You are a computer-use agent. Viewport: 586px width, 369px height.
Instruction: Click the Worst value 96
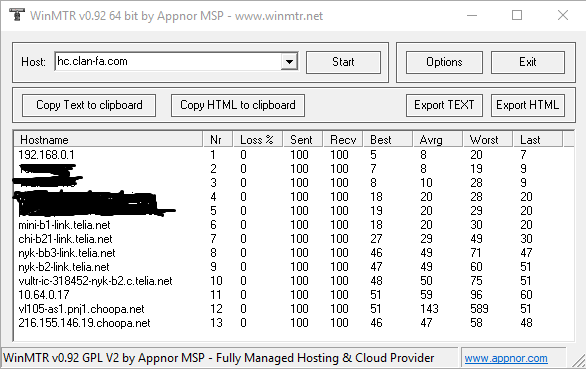point(476,295)
